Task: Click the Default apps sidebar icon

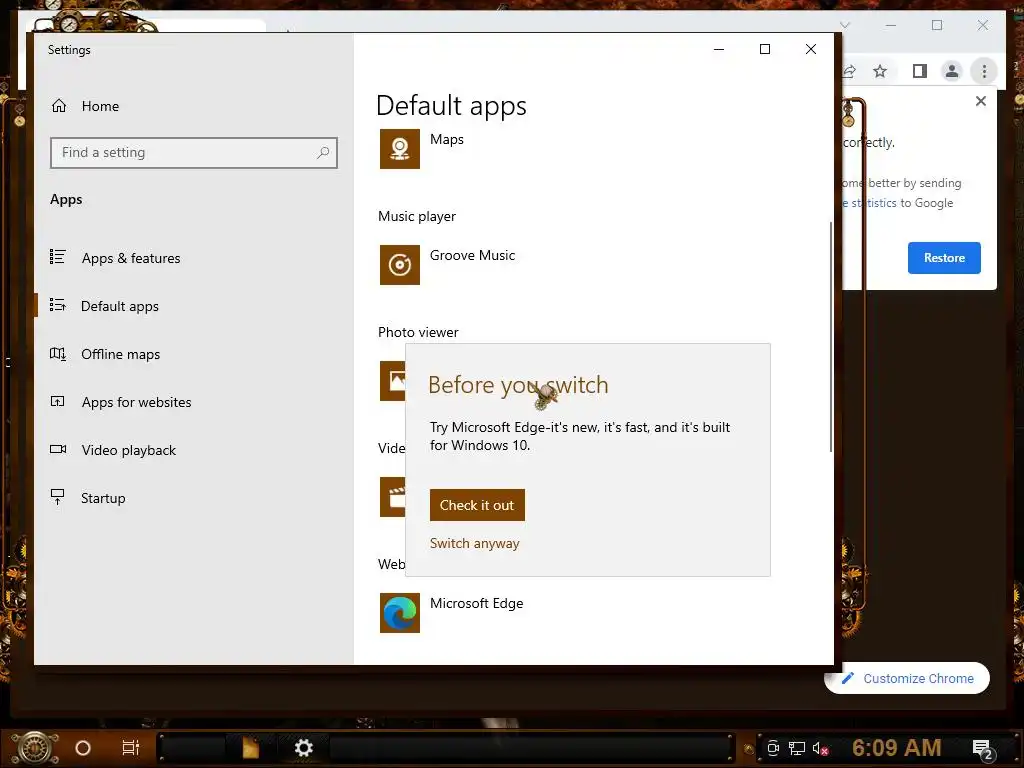Action: pos(57,305)
